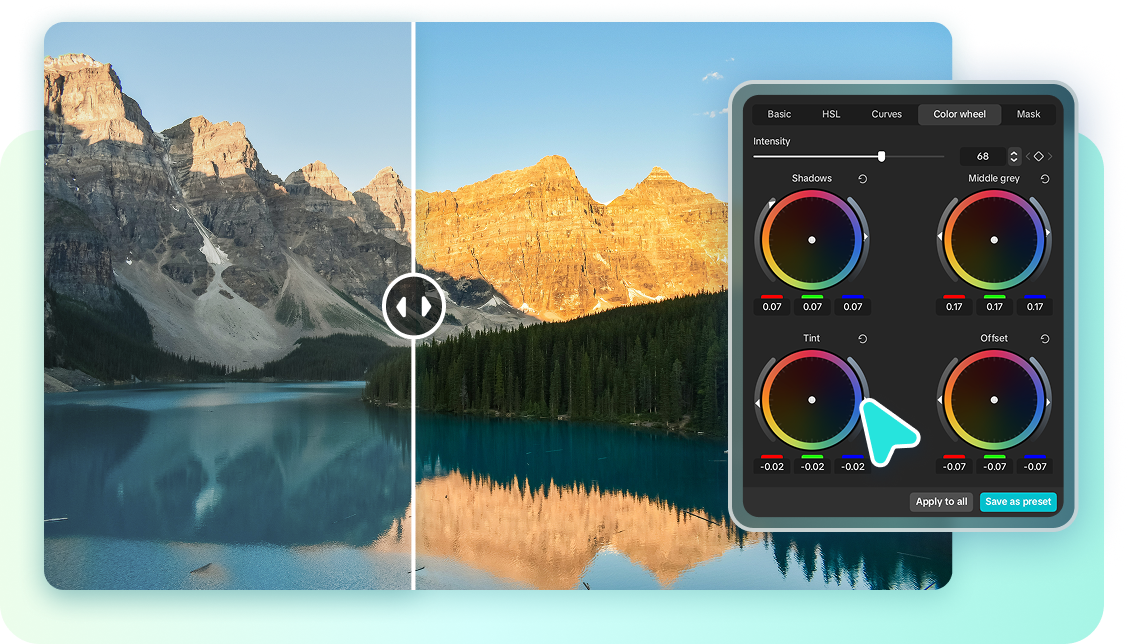Click the right chevron beside the keyframe diamond
This screenshot has height=644, width=1129.
click(x=1050, y=156)
